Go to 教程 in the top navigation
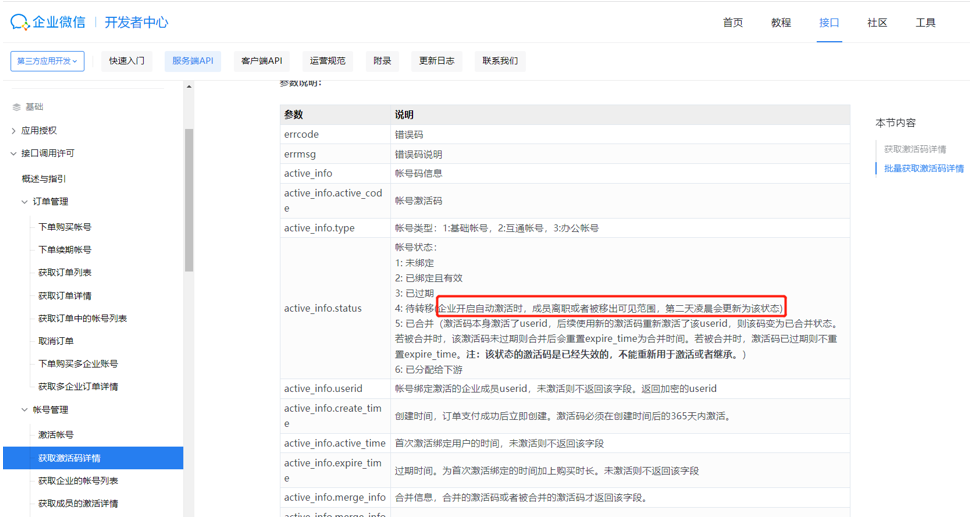The height and width of the screenshot is (521, 970). pyautogui.click(x=781, y=23)
